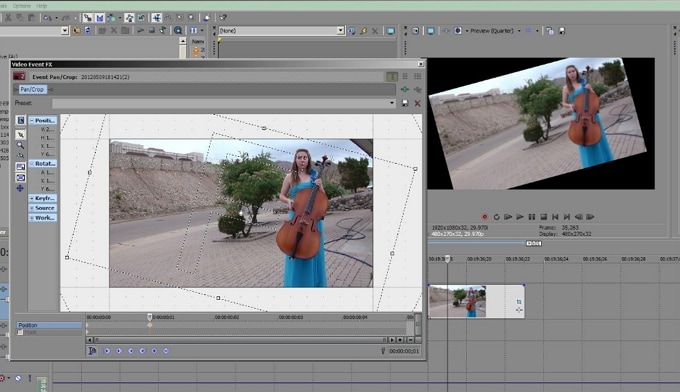Toggle Lock Aspect Ratio in Pan/Crop
This screenshot has width=680, height=392.
[x=20, y=167]
